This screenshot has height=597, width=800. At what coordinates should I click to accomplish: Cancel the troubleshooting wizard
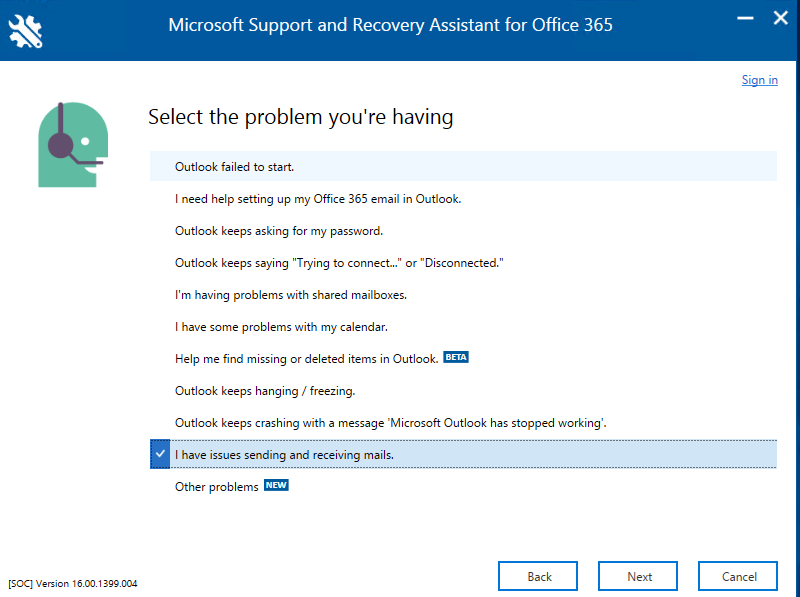click(x=738, y=576)
